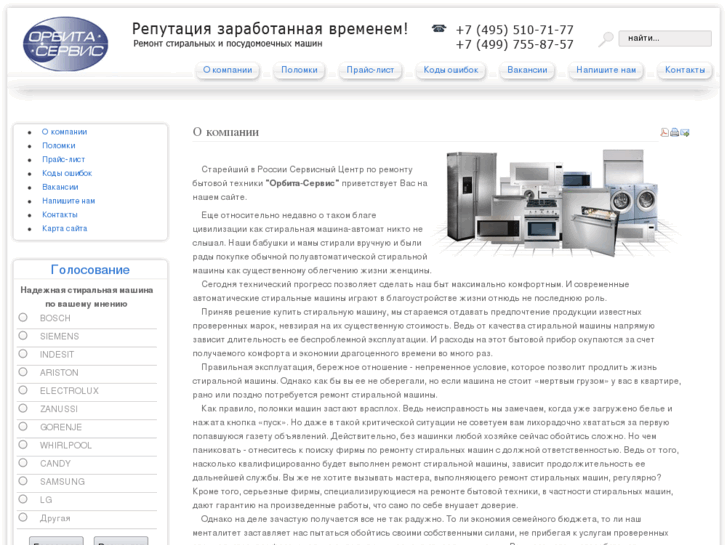
Task: Select CANDY radio option in poll
Action: tap(23, 462)
